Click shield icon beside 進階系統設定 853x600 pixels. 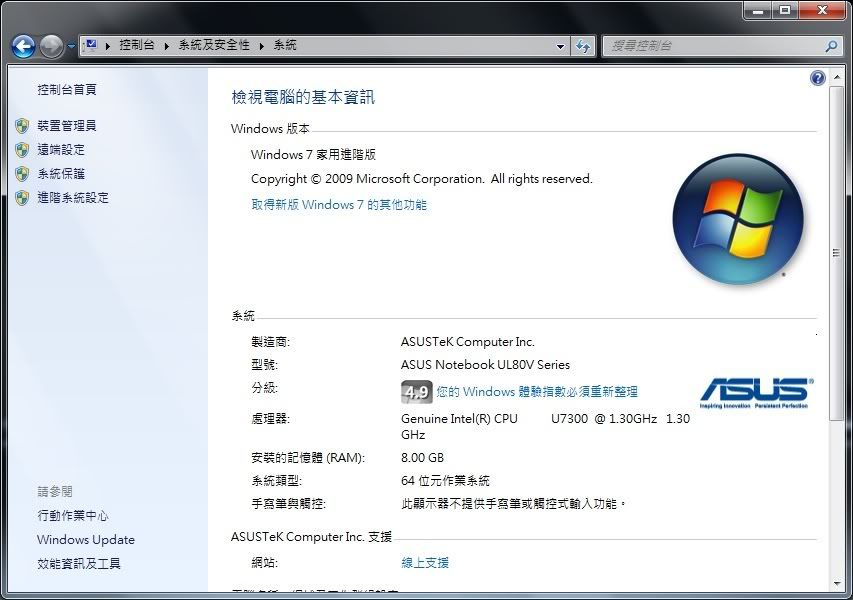[x=22, y=197]
